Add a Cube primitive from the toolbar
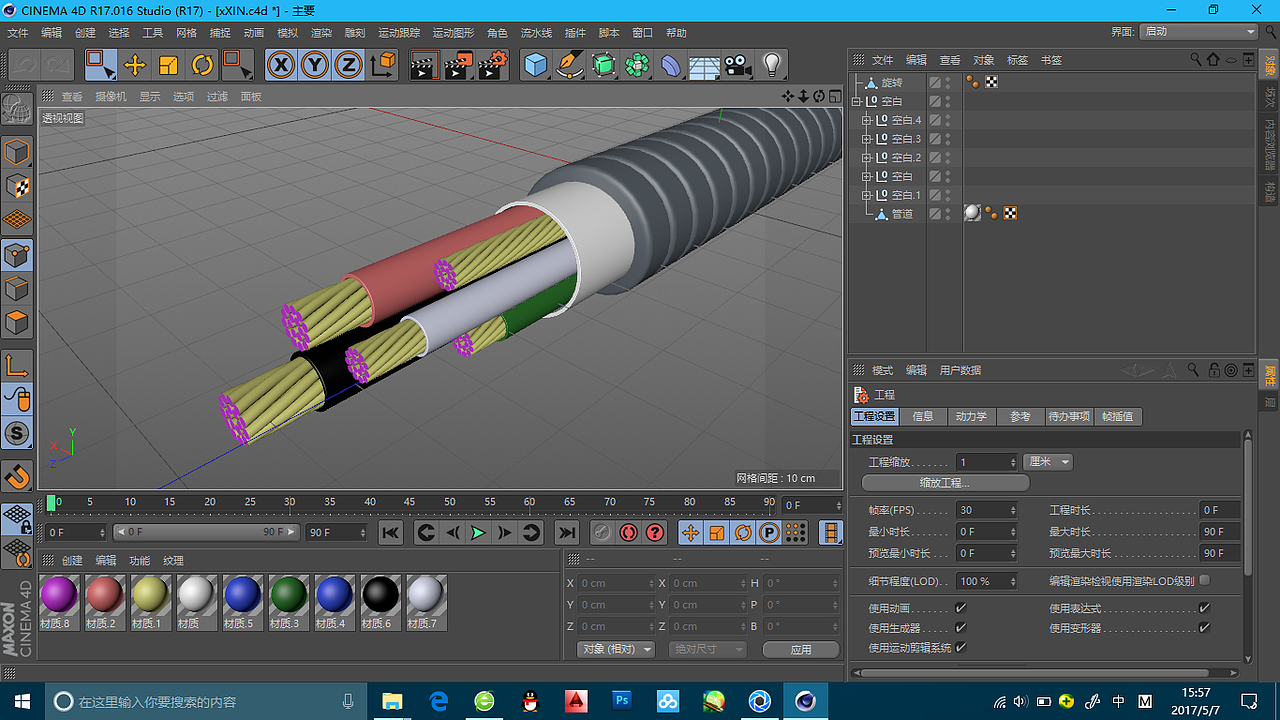 tap(536, 66)
